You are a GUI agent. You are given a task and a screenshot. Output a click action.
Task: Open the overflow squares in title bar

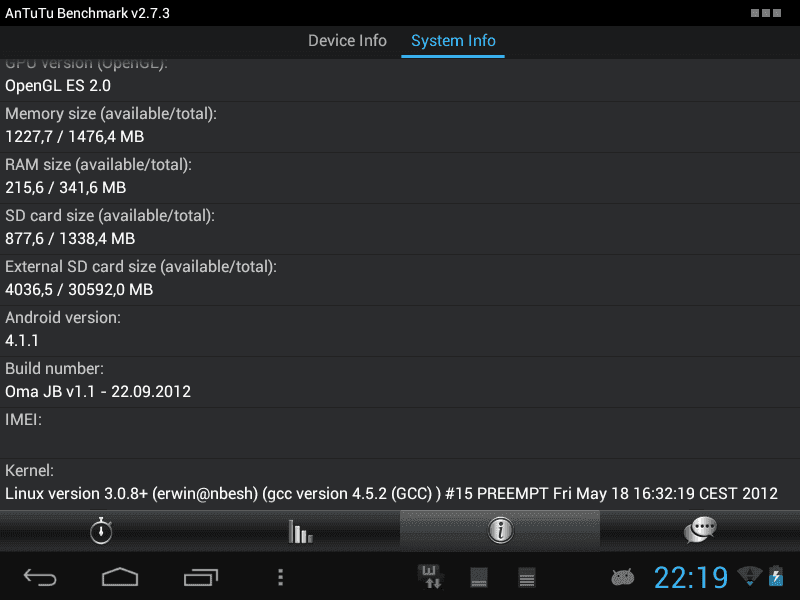coord(766,13)
